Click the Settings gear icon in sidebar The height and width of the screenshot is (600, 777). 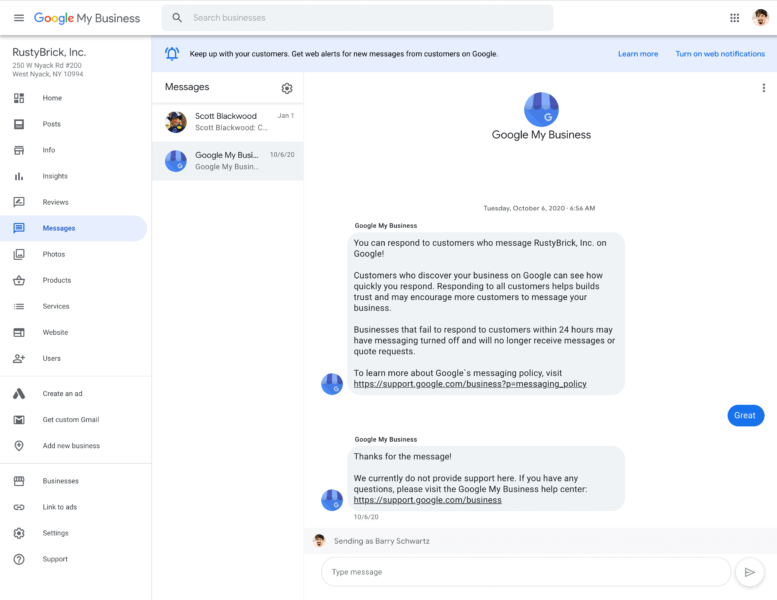19,533
